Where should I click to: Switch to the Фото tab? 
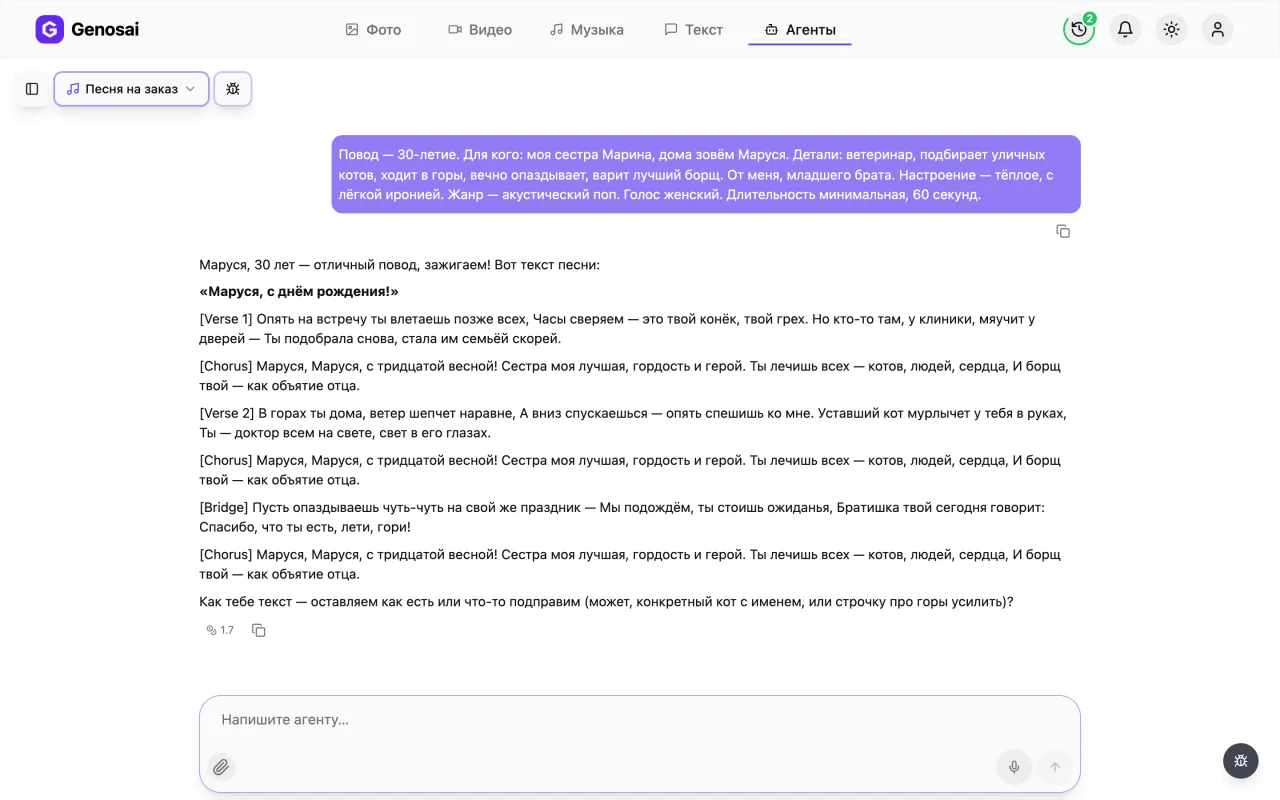(373, 30)
